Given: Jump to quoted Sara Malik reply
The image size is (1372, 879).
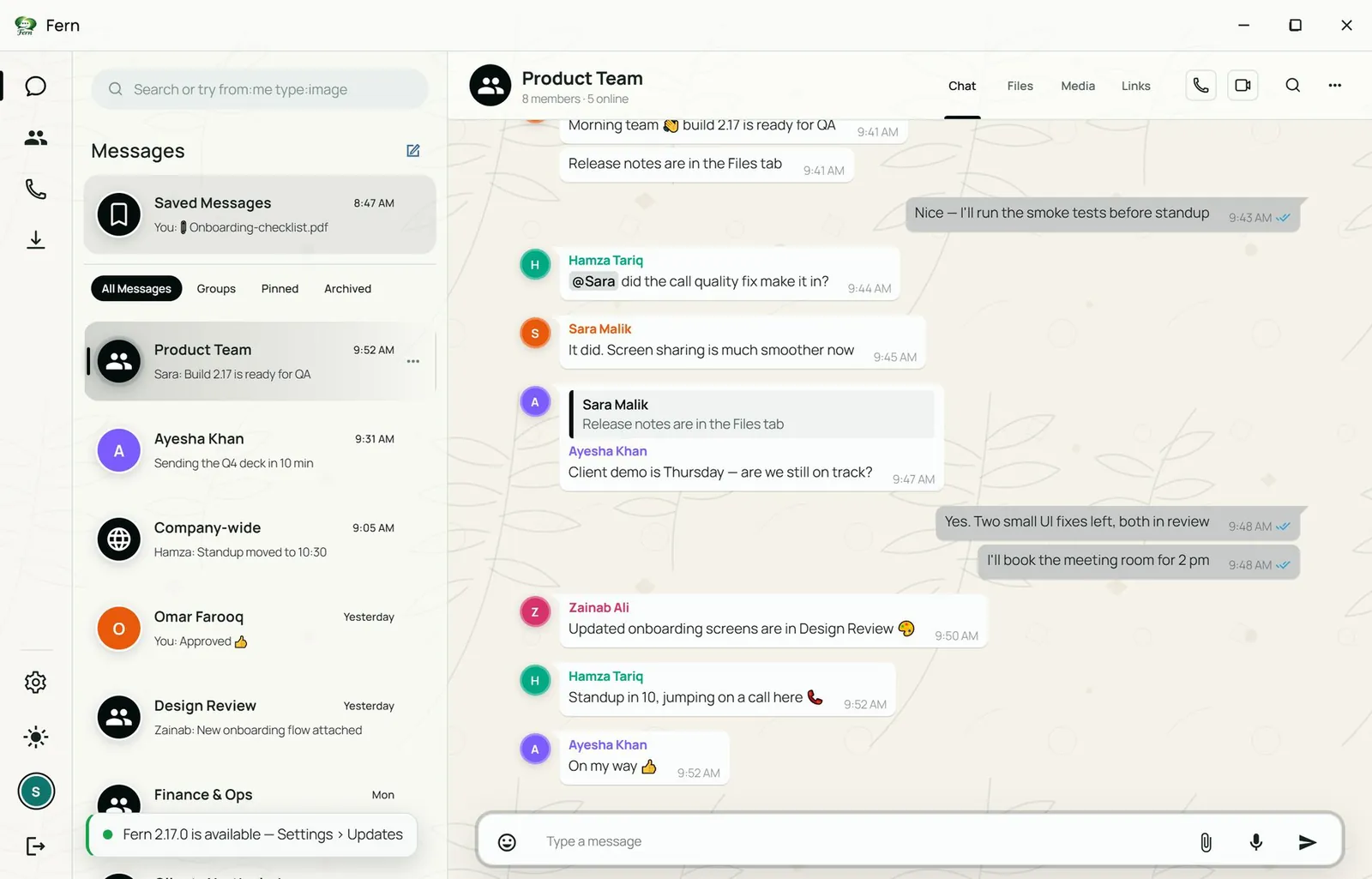Looking at the screenshot, I should (x=752, y=414).
